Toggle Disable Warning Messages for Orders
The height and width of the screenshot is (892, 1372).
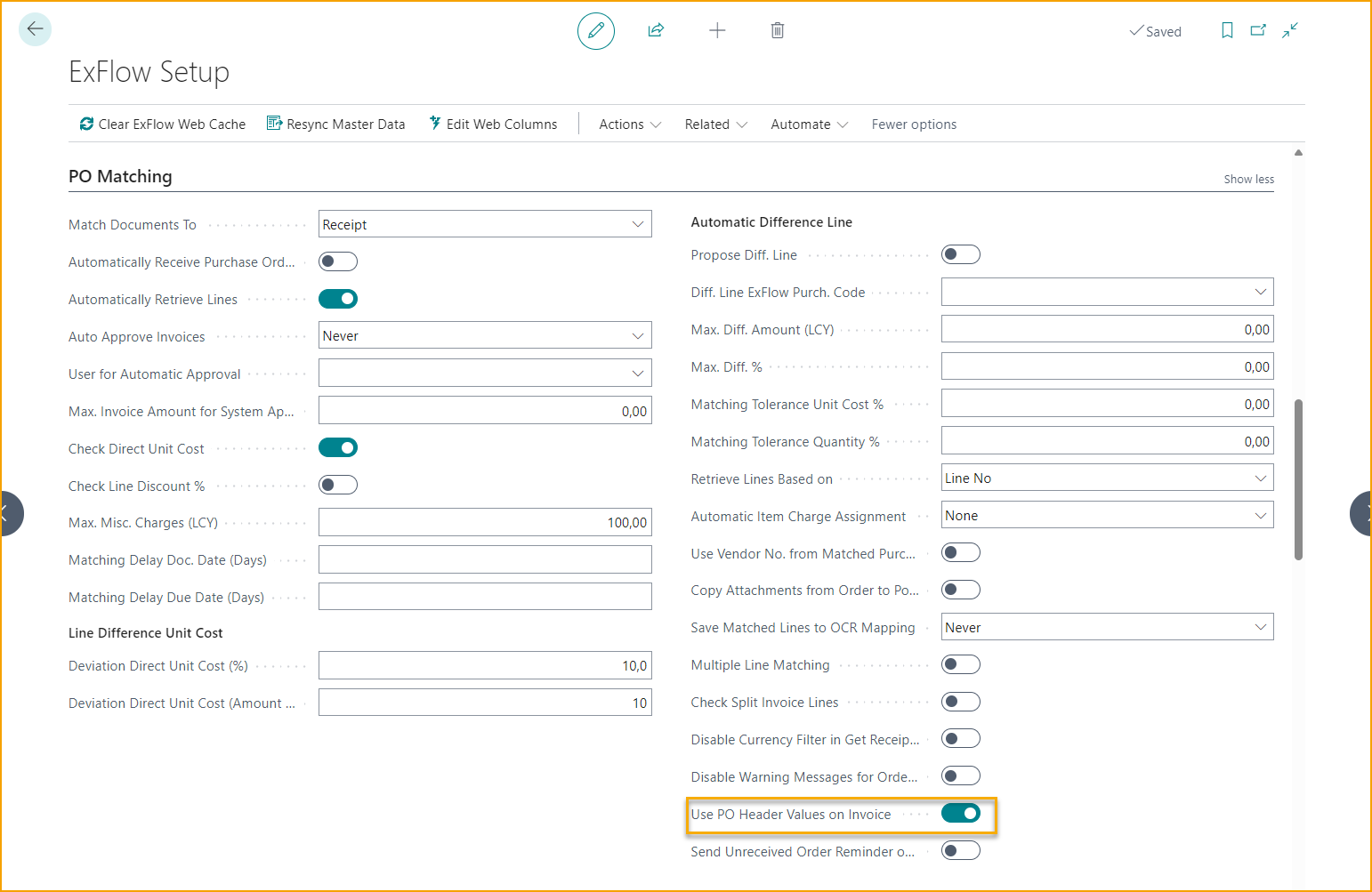point(961,775)
